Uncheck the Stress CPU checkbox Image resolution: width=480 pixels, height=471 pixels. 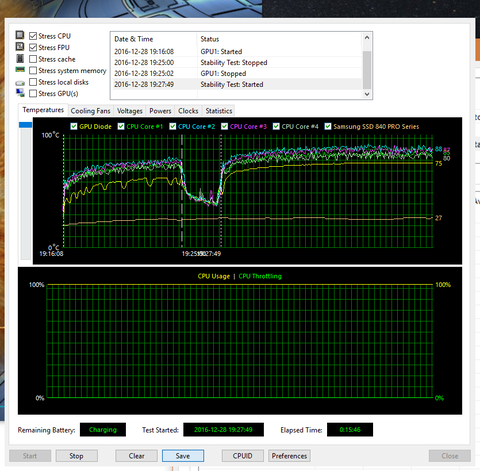(33, 36)
